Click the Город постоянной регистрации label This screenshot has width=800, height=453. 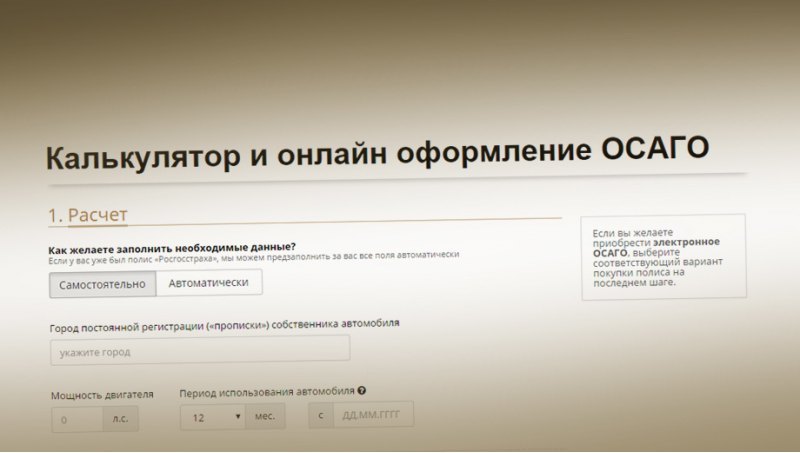[224, 325]
